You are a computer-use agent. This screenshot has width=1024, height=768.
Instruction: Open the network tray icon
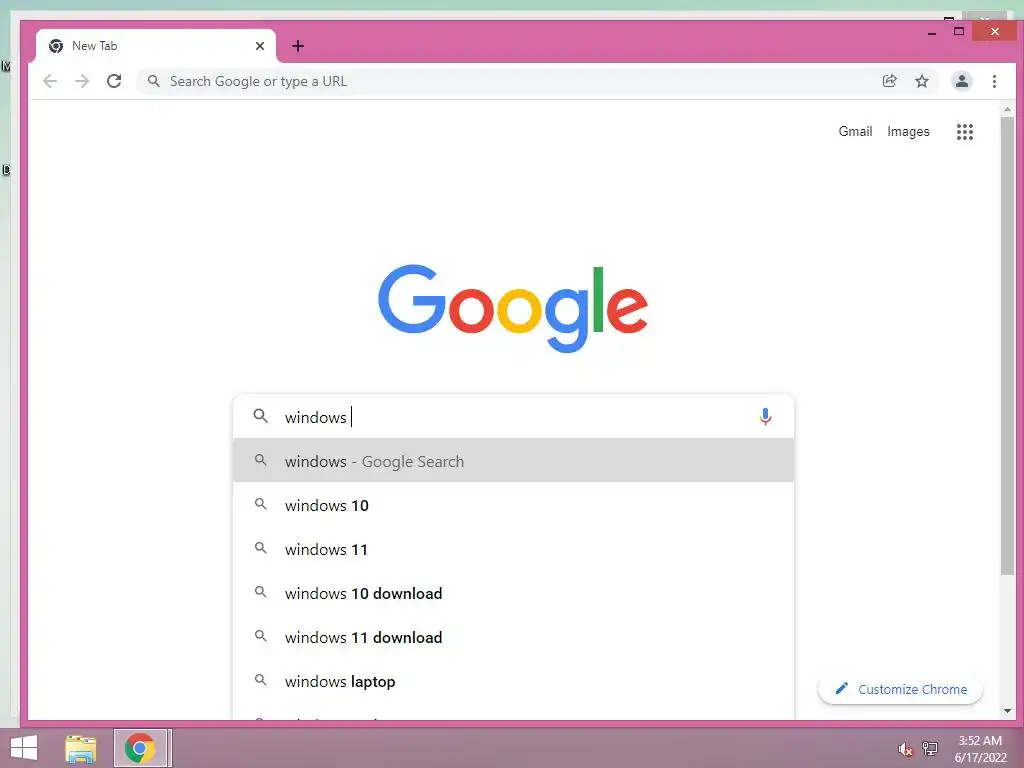[x=929, y=748]
